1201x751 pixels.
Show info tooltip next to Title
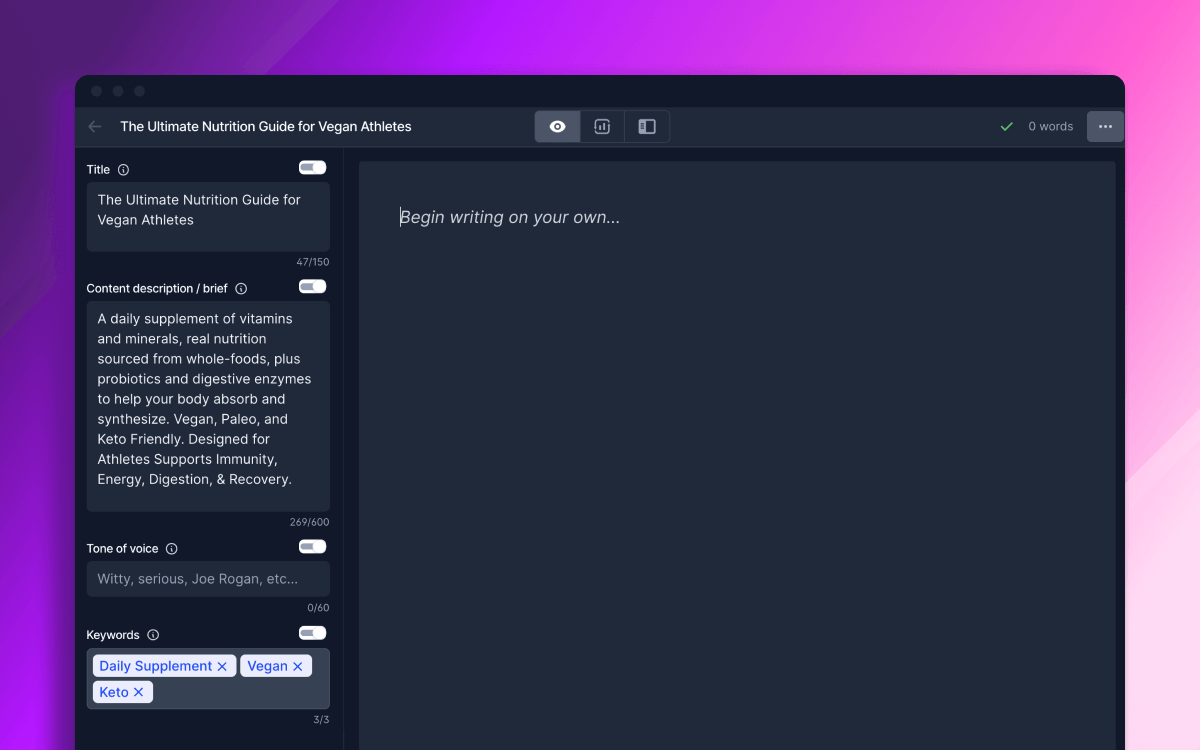(x=123, y=170)
